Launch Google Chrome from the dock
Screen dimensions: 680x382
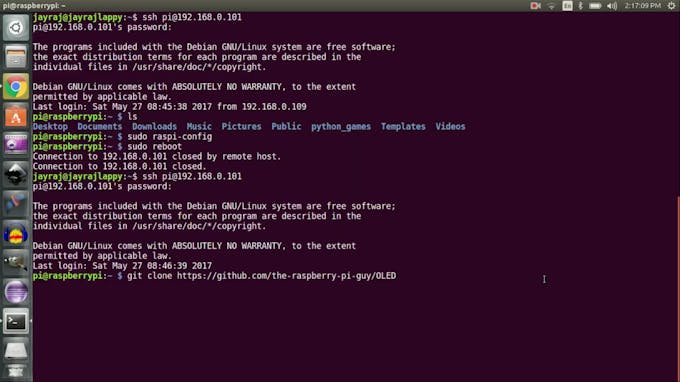click(16, 87)
